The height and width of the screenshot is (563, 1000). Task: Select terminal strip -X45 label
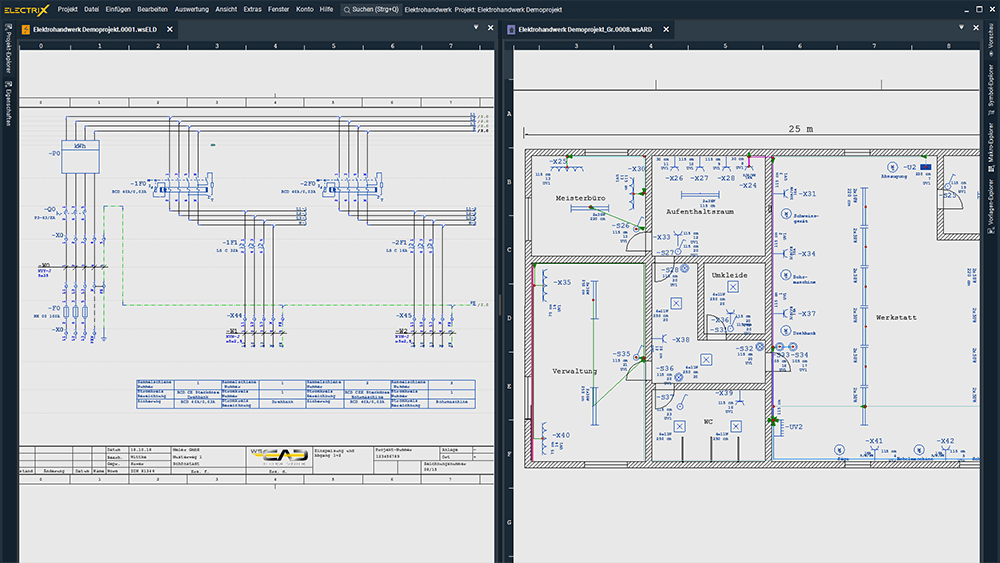click(x=404, y=316)
